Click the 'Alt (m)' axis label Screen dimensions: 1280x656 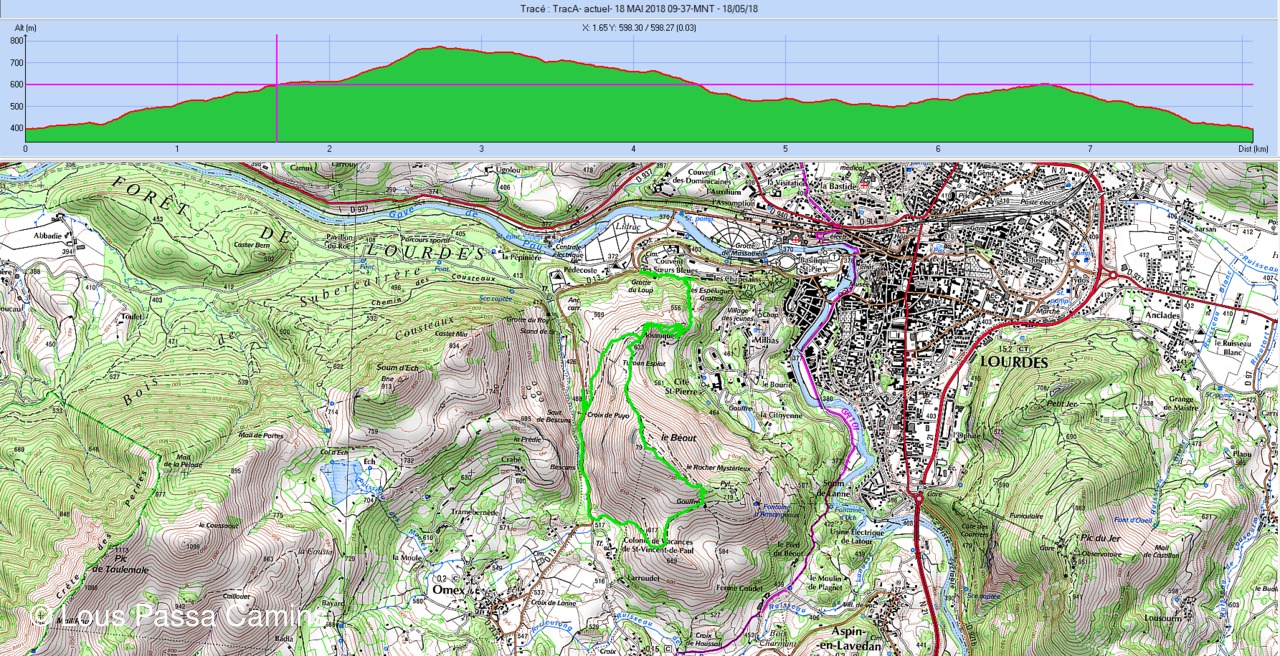[25, 28]
